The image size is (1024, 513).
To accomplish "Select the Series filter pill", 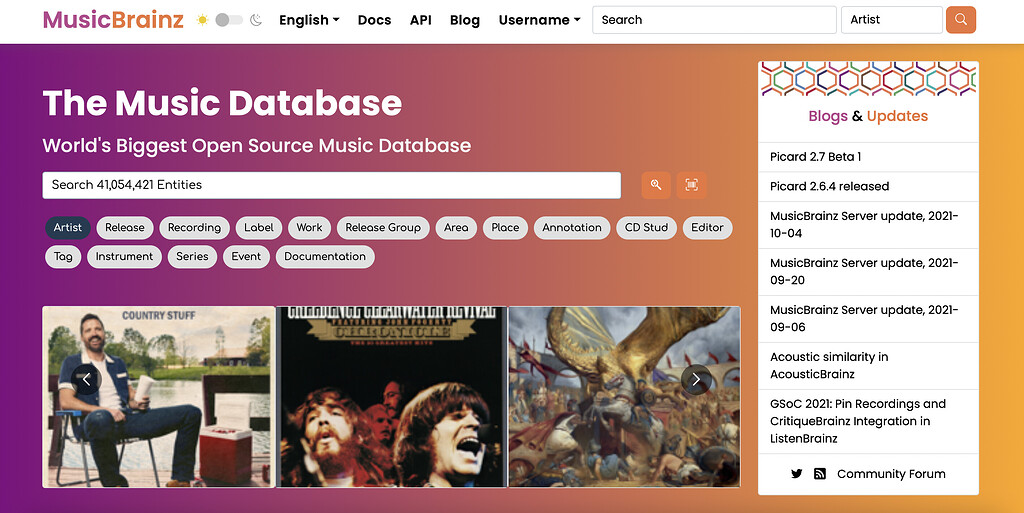I will coord(192,256).
